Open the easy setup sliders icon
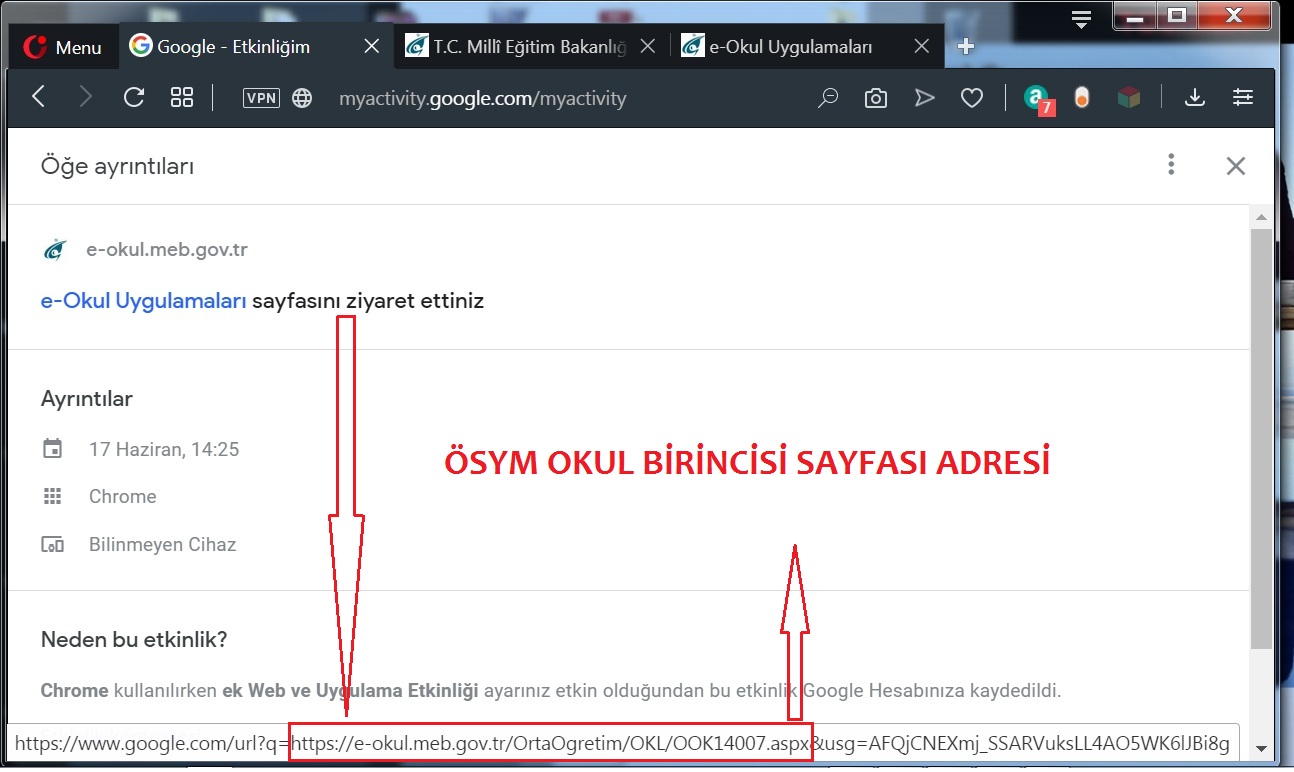Screen dimensions: 1294x772 pos(1243,98)
